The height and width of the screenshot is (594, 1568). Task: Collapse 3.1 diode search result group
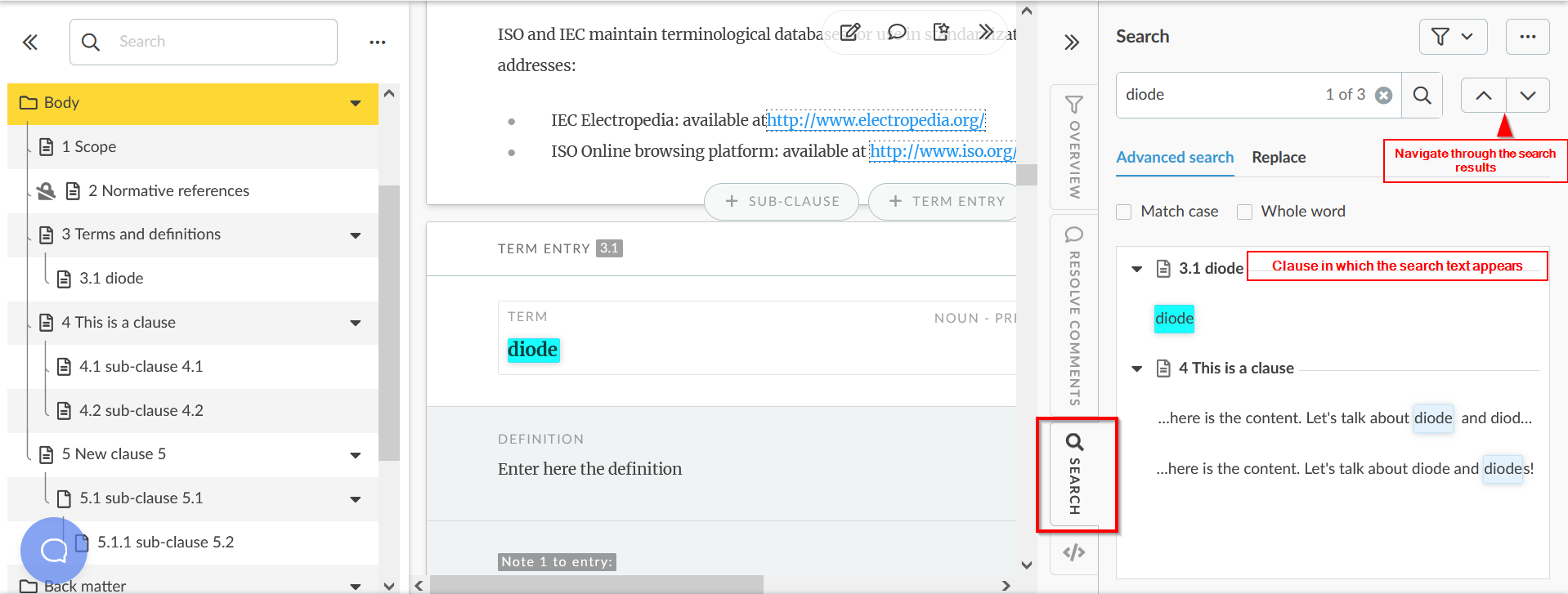coord(1136,269)
